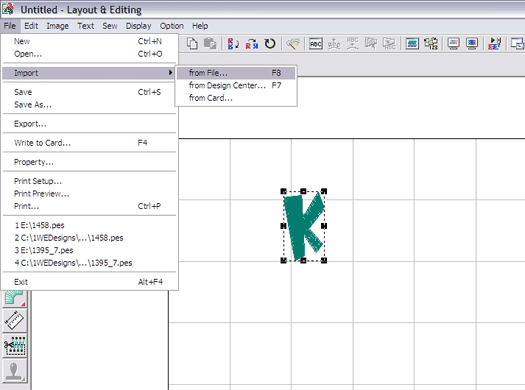Viewport: 525px width, 390px height.
Task: Select the ruler measure tool
Action: pyautogui.click(x=14, y=320)
